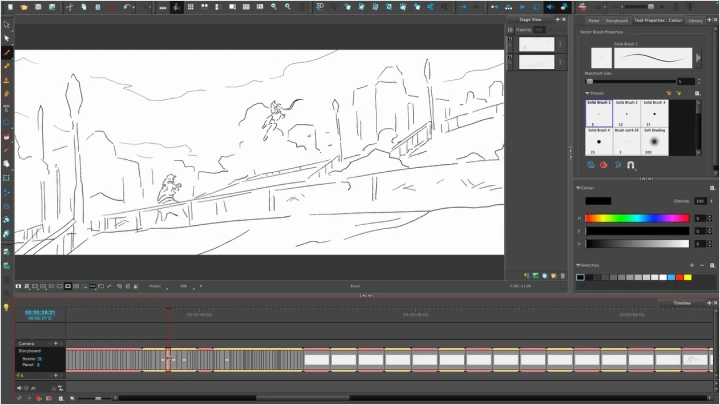Click the Cut scissors icon
720x405 pixels.
tap(70, 7)
